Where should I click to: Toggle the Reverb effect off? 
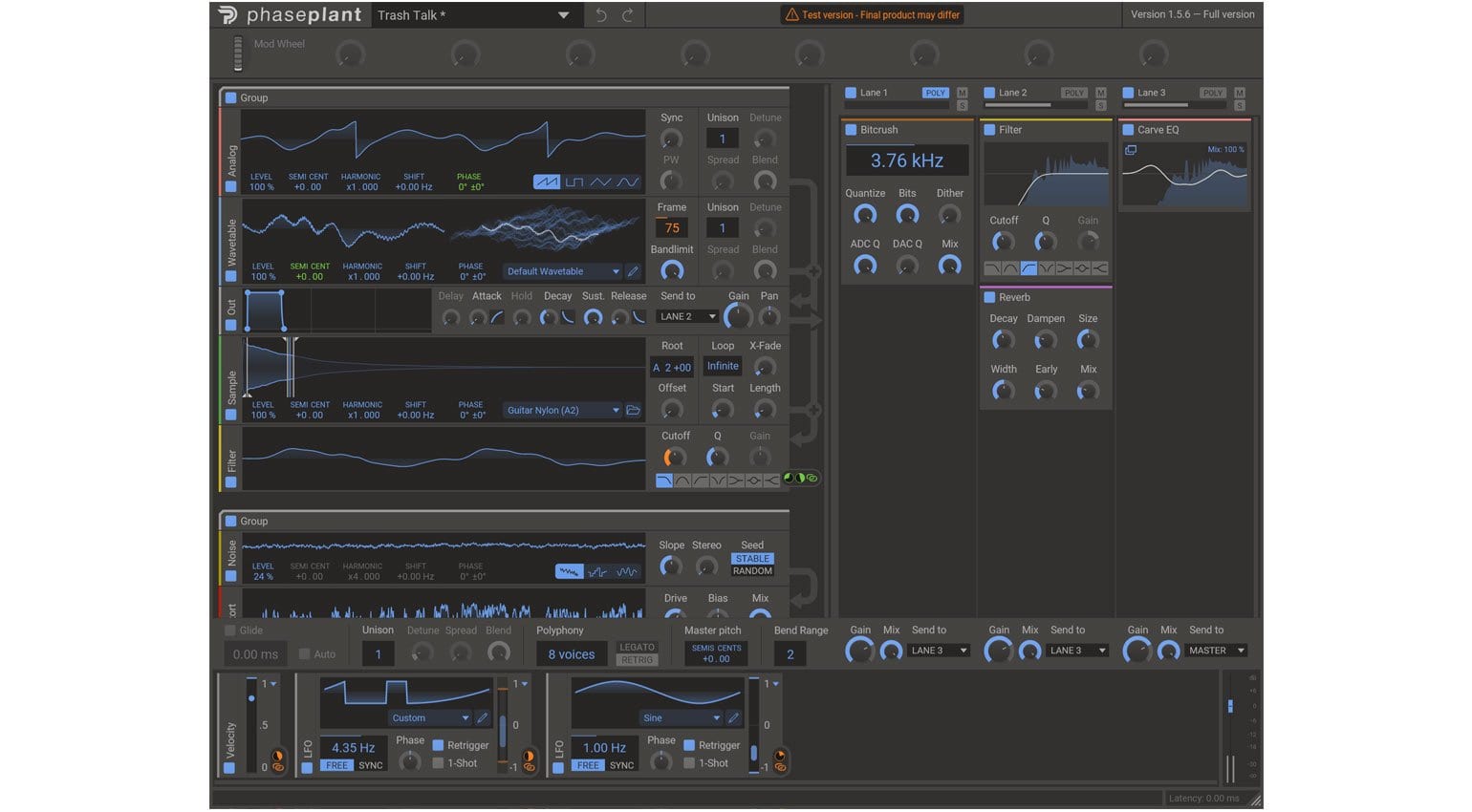coord(990,297)
